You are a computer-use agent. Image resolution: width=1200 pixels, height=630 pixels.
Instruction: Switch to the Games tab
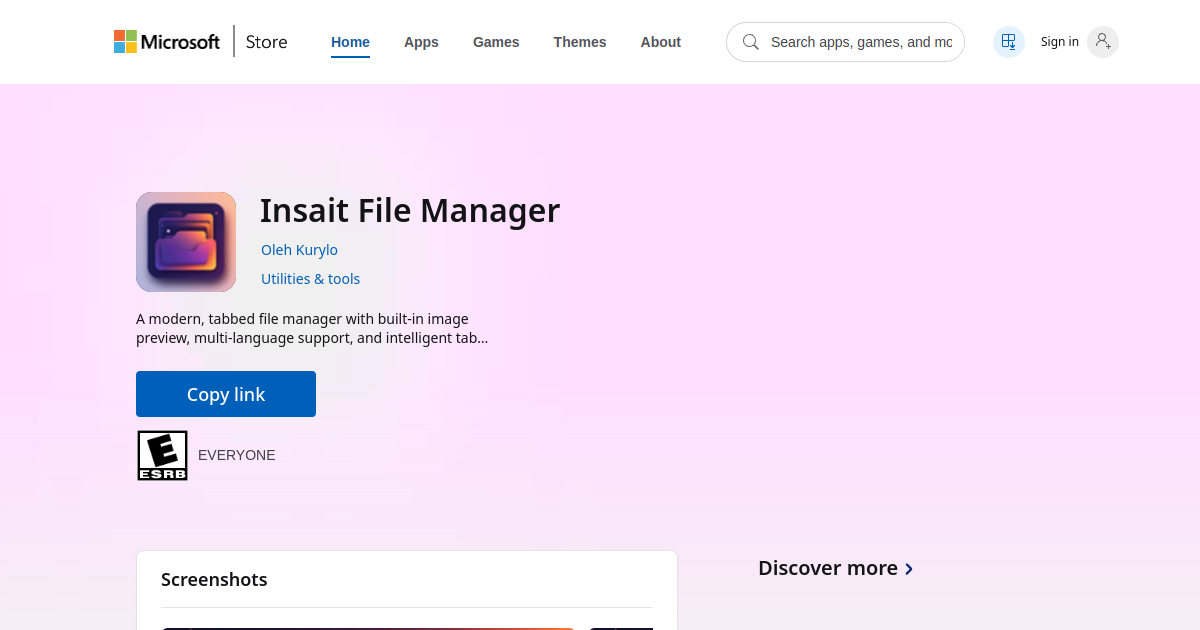point(496,42)
